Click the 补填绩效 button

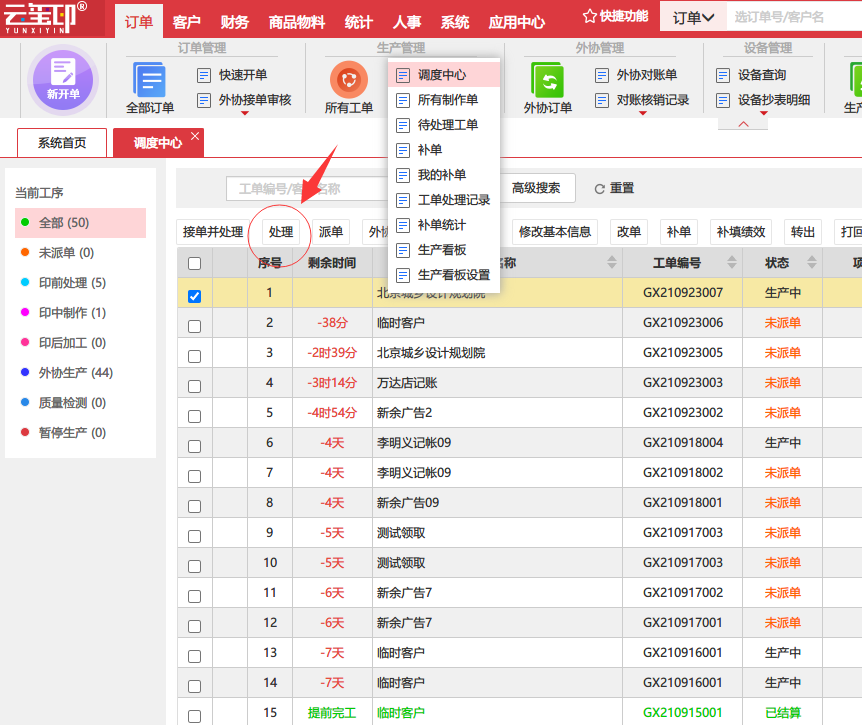[741, 232]
